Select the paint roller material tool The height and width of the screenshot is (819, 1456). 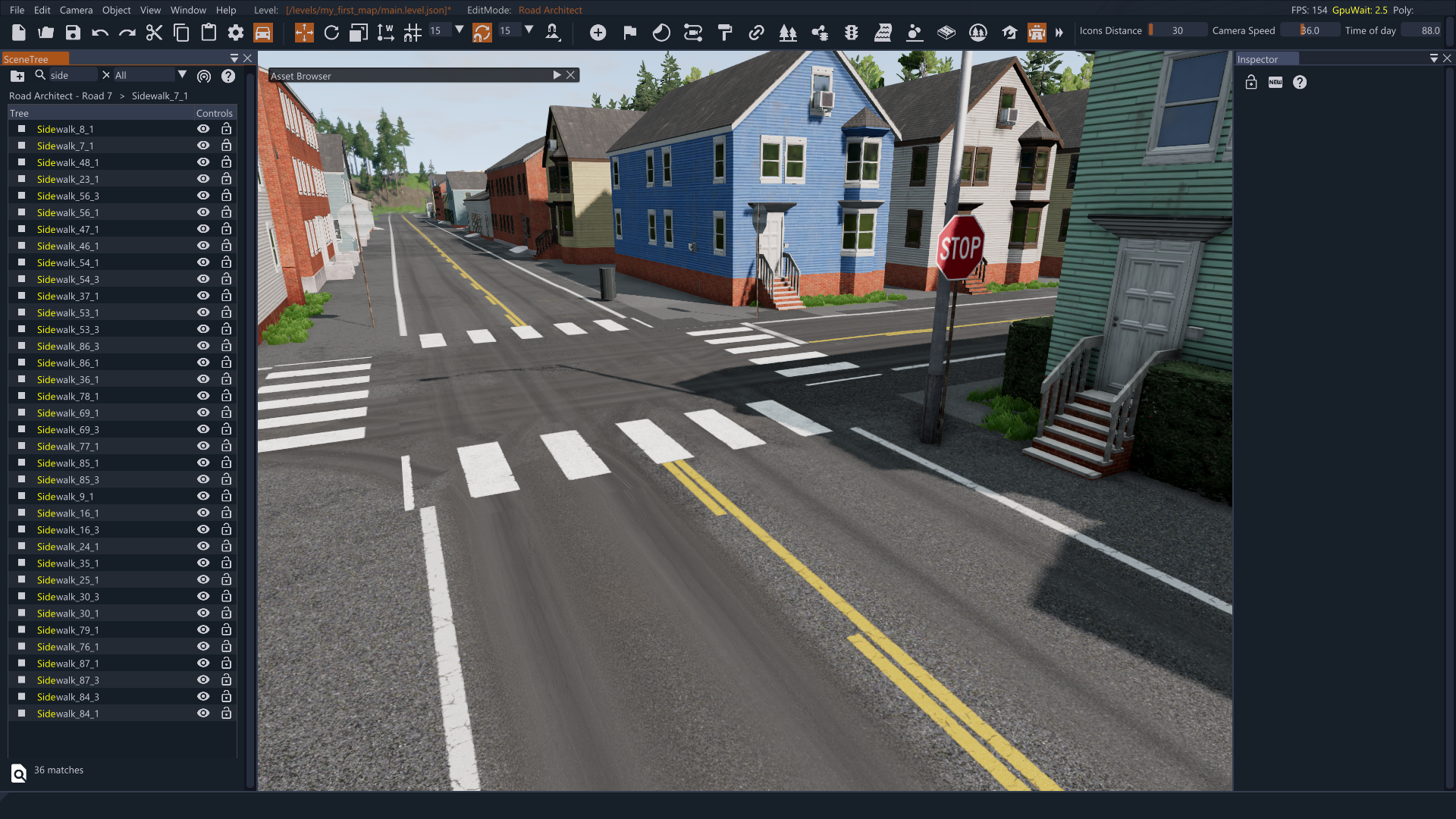(x=725, y=32)
